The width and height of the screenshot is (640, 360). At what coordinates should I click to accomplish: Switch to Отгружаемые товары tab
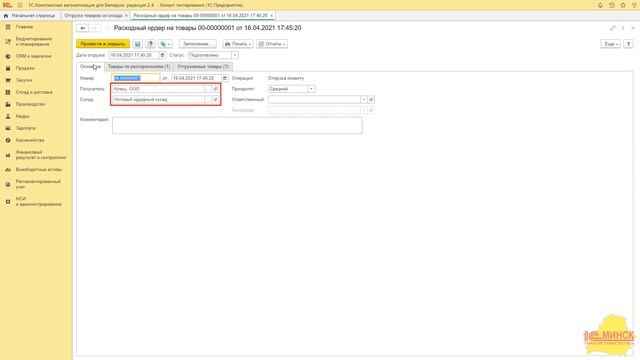pos(203,67)
